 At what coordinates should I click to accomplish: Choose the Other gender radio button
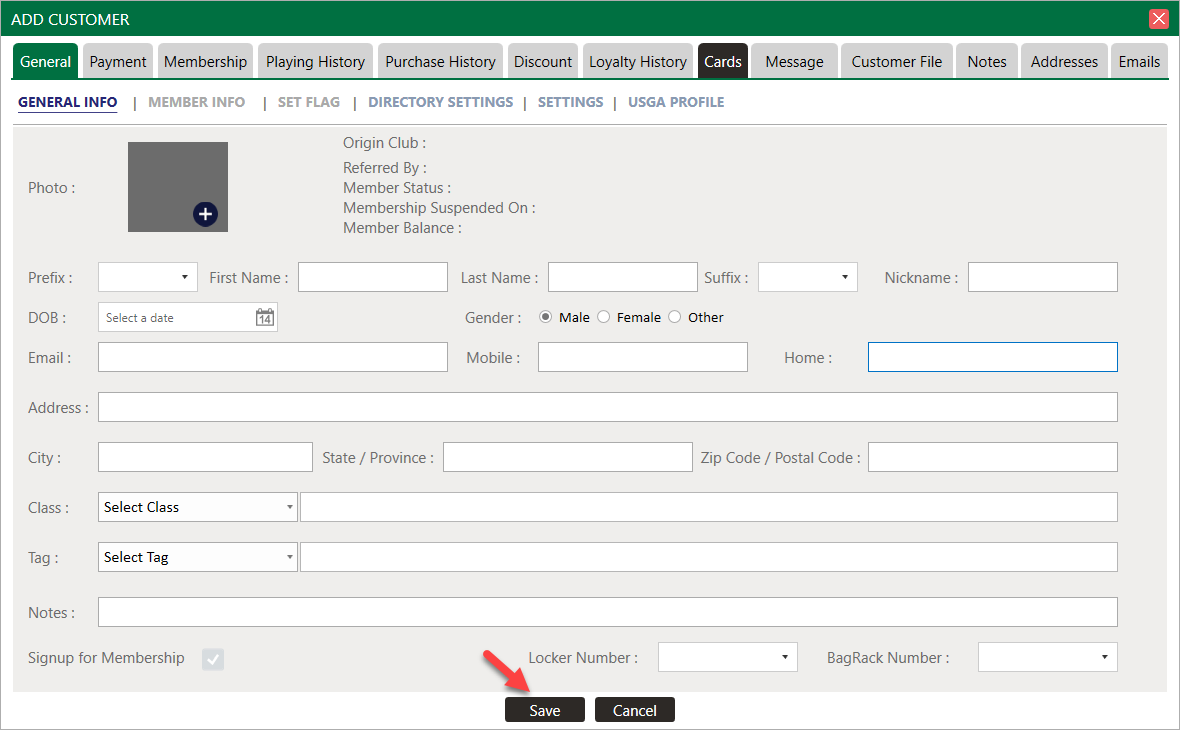[675, 317]
